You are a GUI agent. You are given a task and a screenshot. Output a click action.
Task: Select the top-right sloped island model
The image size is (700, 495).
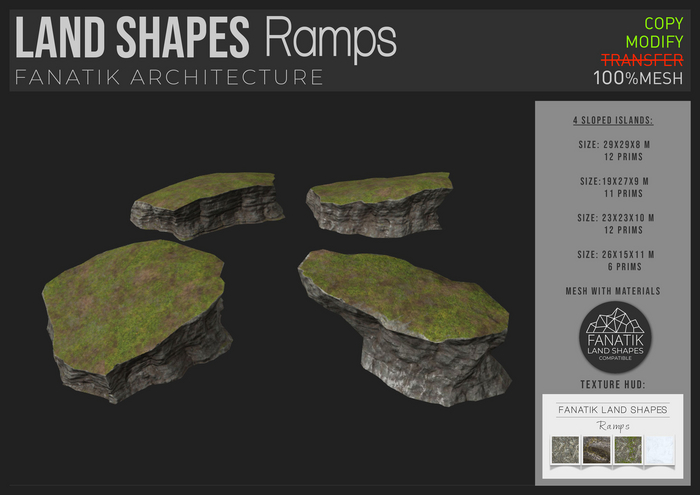[x=379, y=204]
